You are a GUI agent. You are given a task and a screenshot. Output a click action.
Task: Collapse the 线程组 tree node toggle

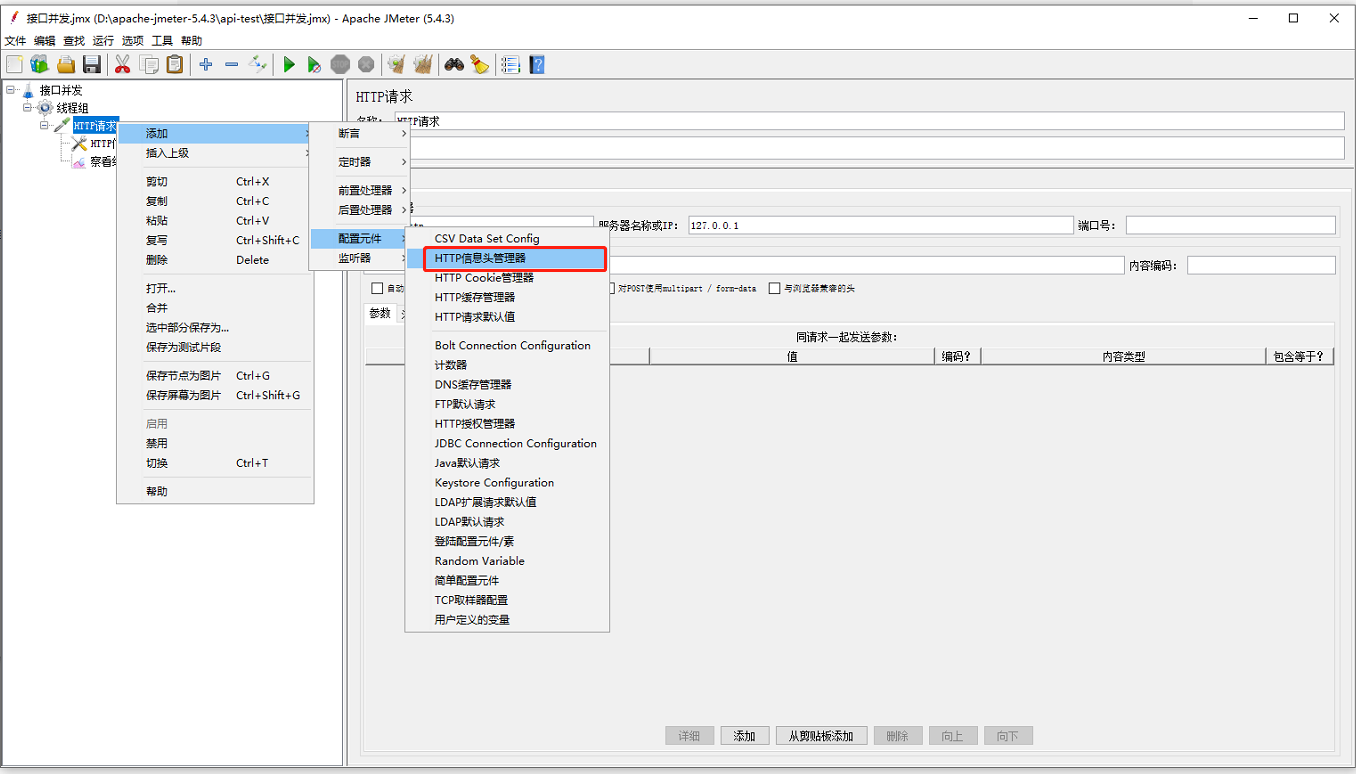click(28, 108)
